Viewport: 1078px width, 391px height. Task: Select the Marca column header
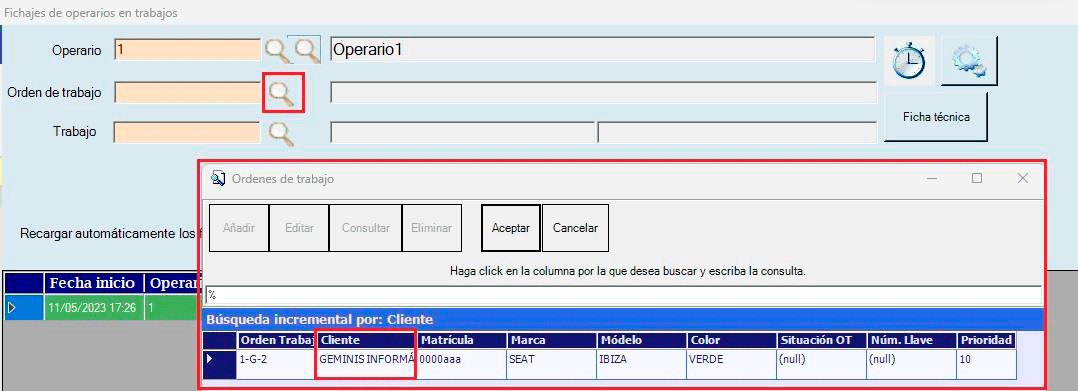(552, 340)
